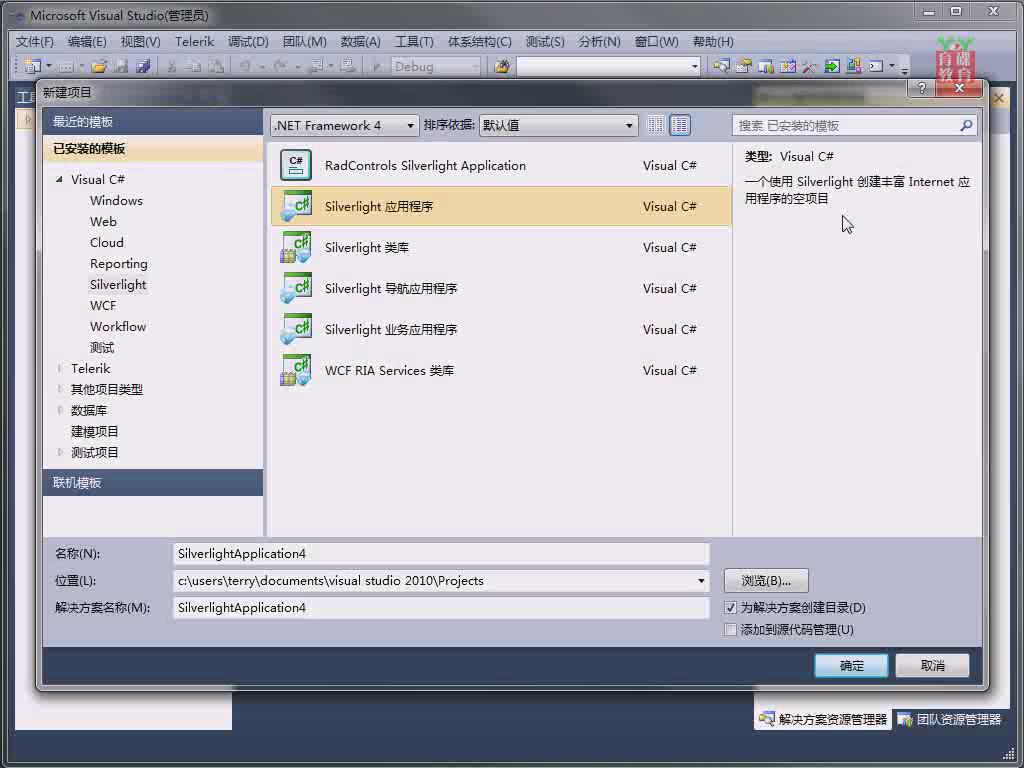Click the WCF RIA Services 类库 icon

[x=296, y=370]
